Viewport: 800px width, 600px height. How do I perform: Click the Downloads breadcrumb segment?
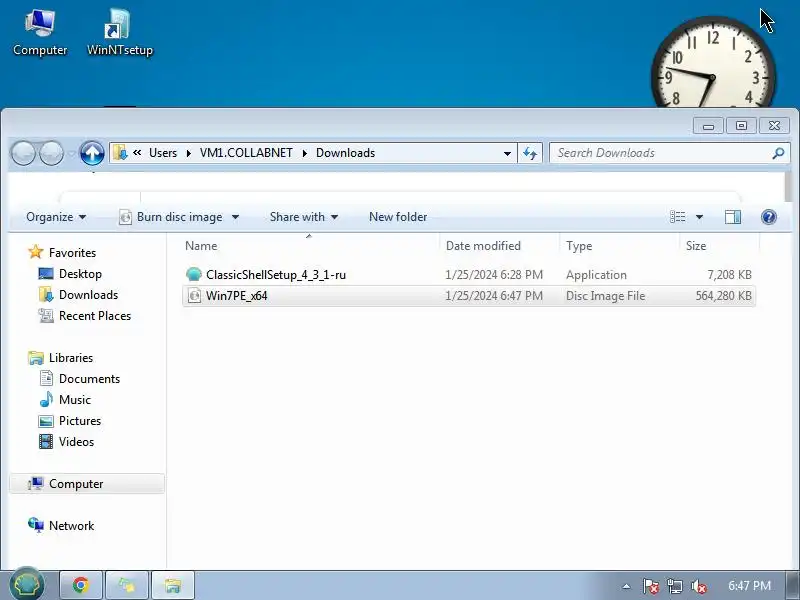(x=345, y=153)
